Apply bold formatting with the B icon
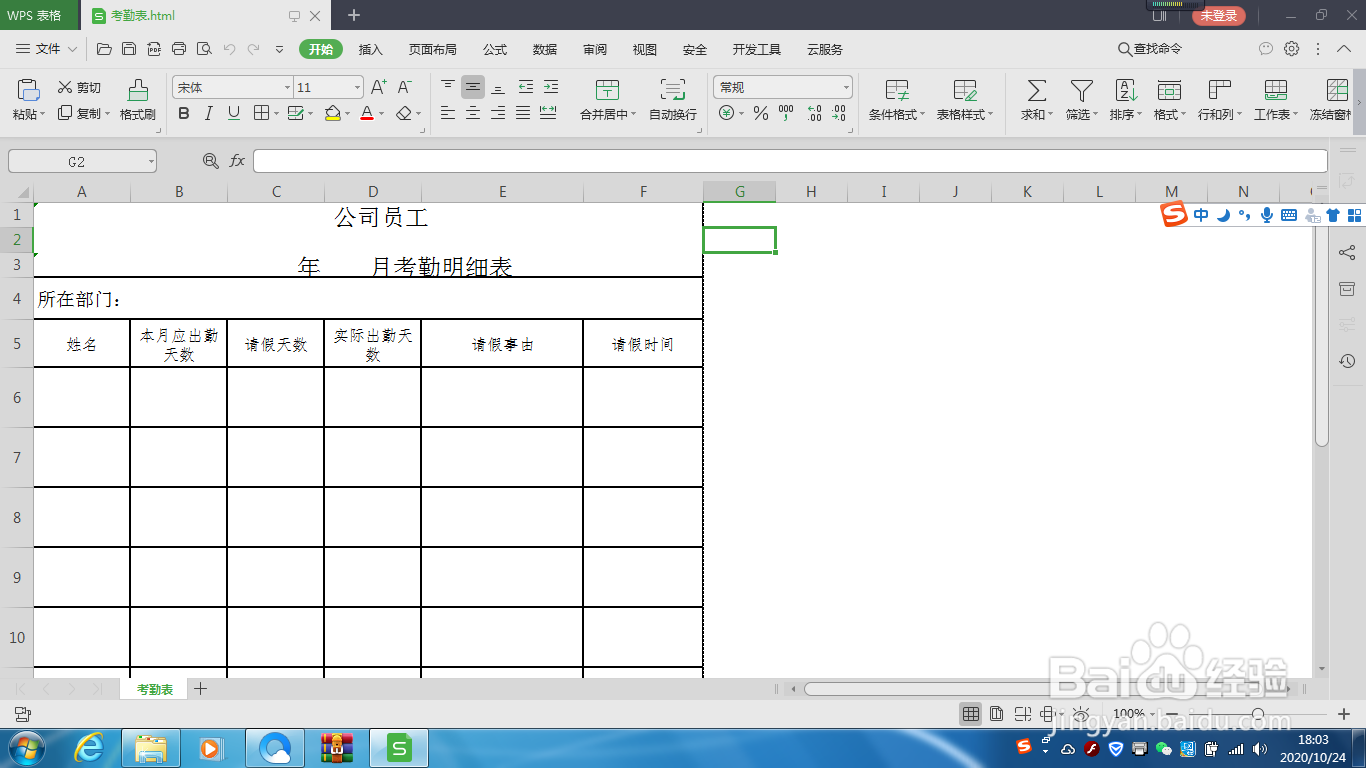Image resolution: width=1366 pixels, height=768 pixels. point(183,113)
